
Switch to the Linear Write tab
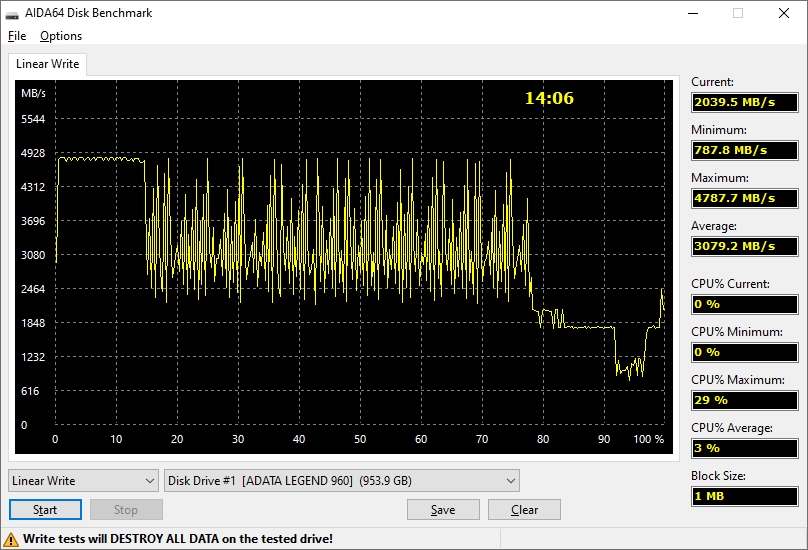[x=48, y=64]
